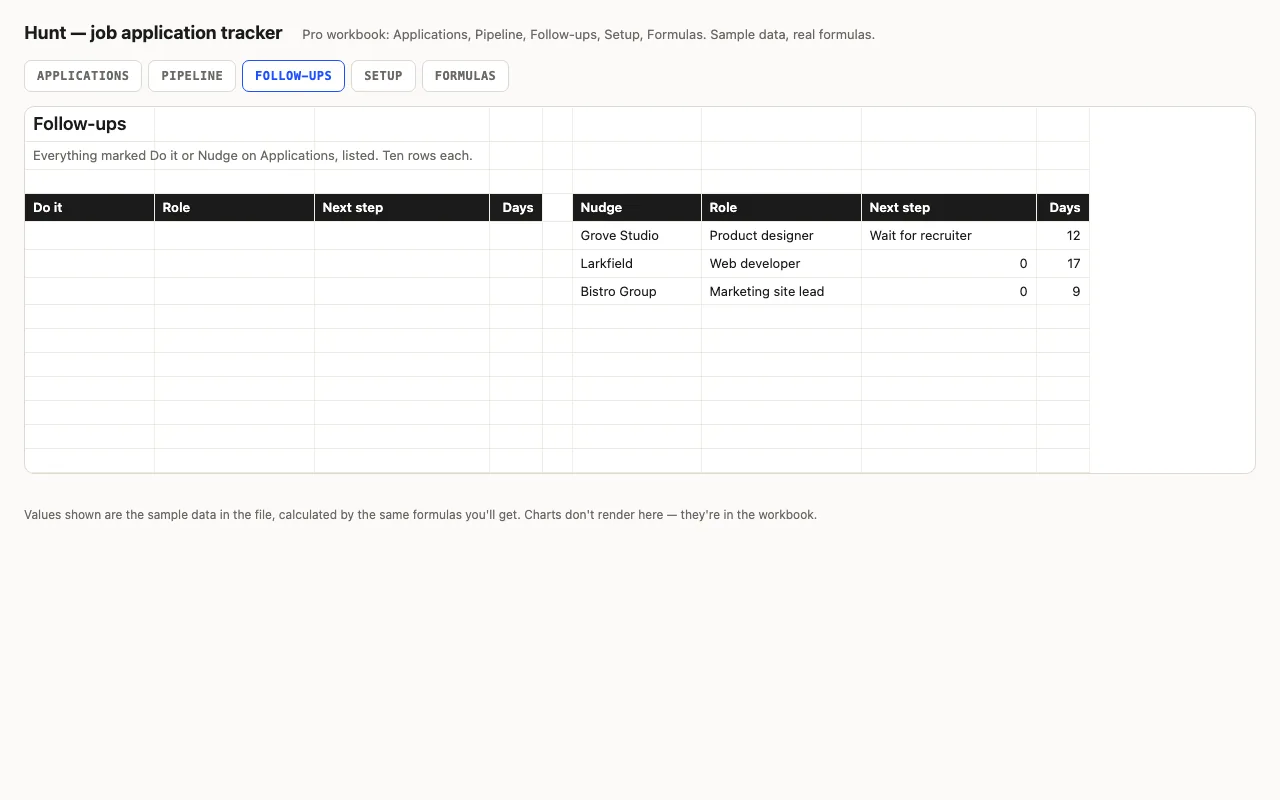Viewport: 1280px width, 800px height.
Task: Select the Next step header in the Do it table
Action: (402, 208)
